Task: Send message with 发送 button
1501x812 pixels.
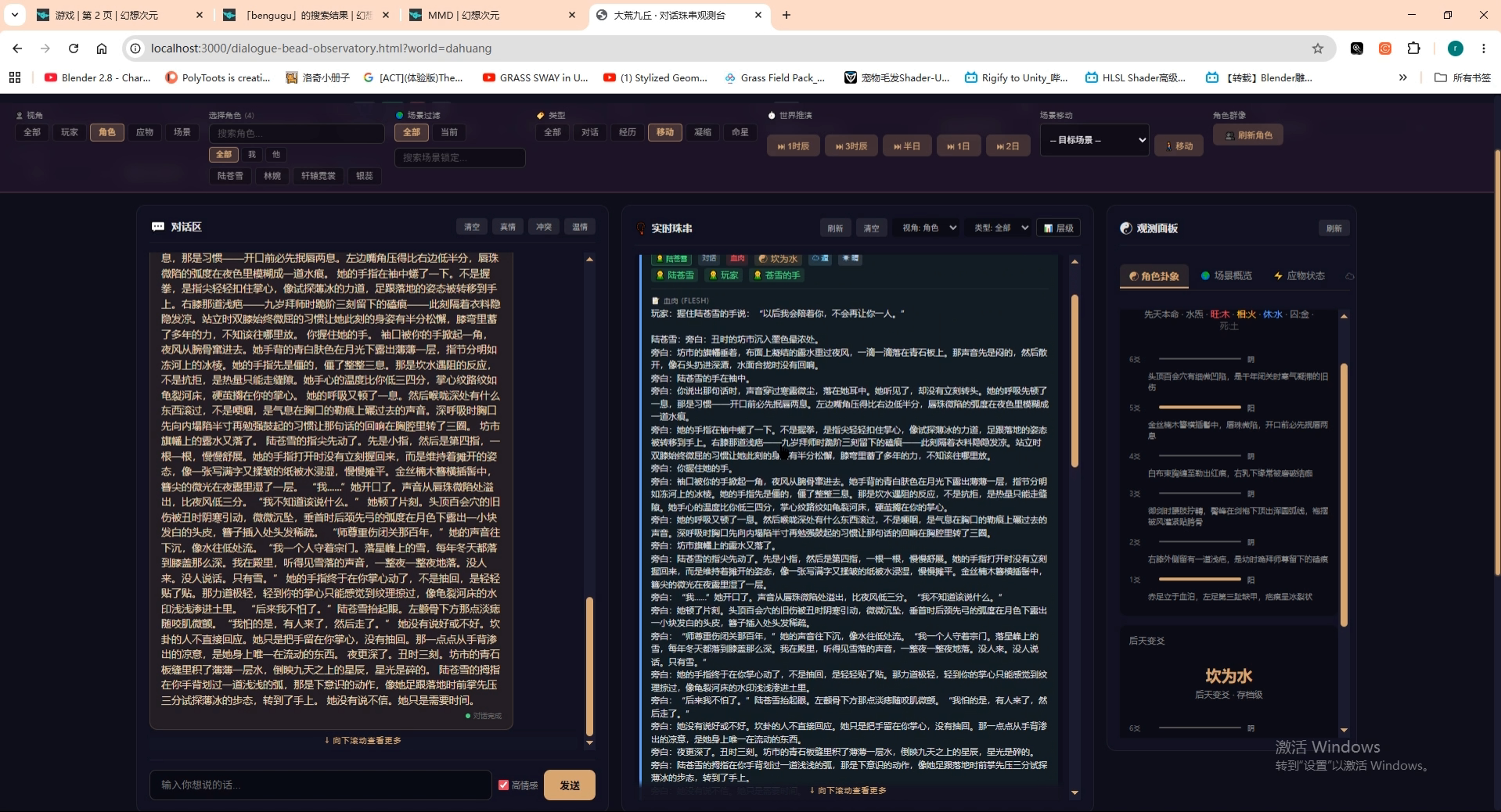Action: [x=570, y=785]
